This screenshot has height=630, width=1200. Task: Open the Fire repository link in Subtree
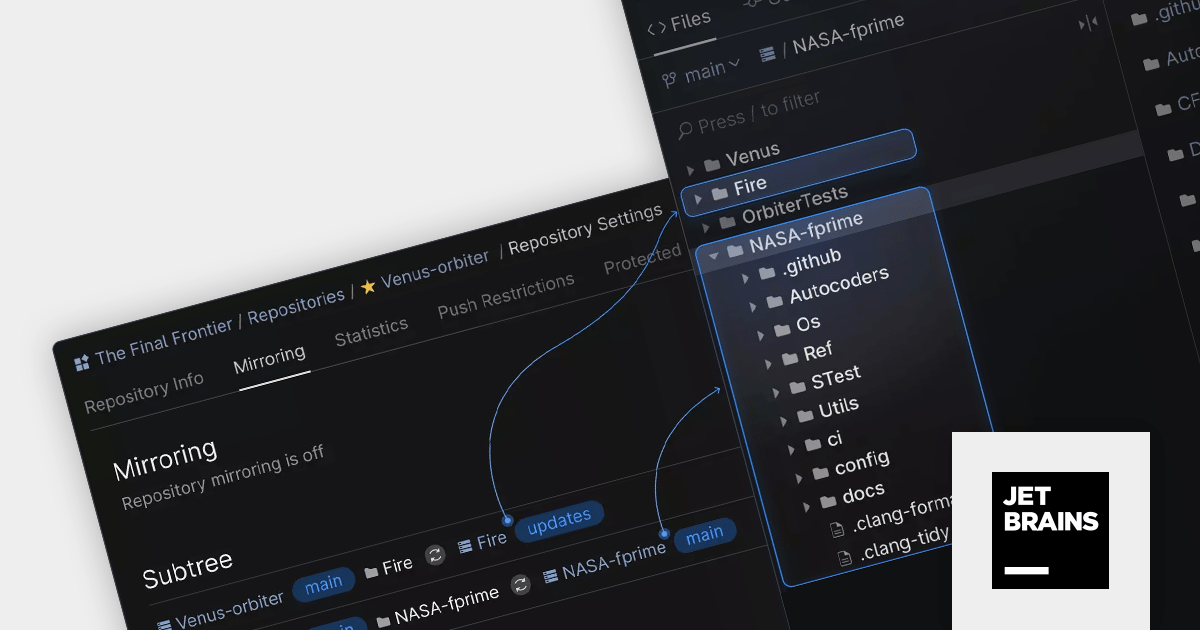[x=491, y=541]
